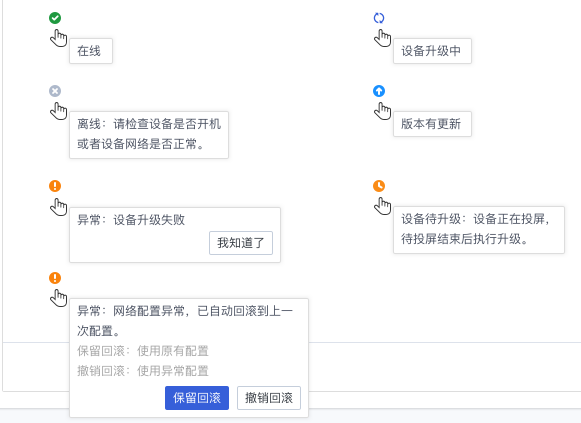The height and width of the screenshot is (423, 581).
Task: Click the 异常：设备升级失败 message text
Action: (131, 220)
